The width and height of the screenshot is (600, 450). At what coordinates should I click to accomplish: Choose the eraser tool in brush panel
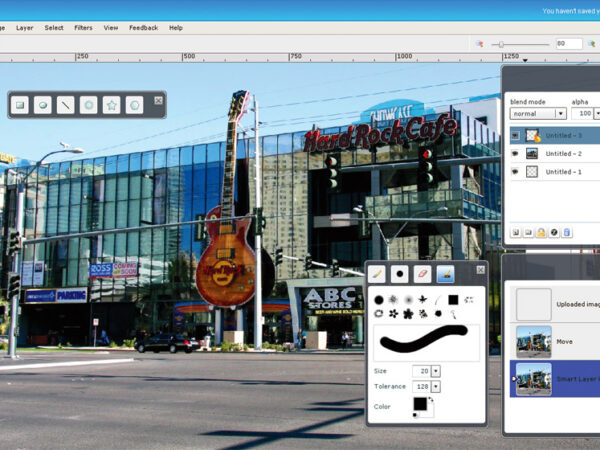[422, 273]
